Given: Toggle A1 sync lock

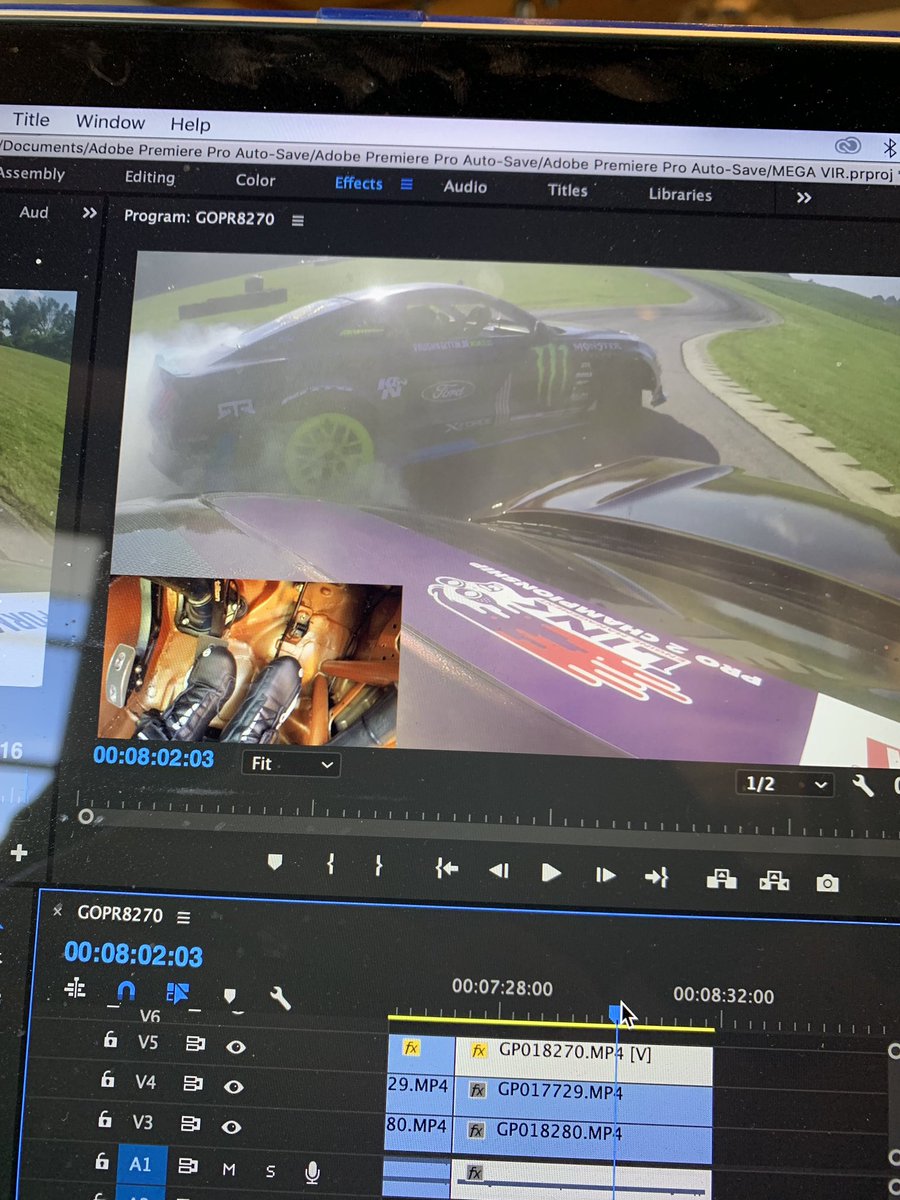Looking at the screenshot, I should [187, 1166].
